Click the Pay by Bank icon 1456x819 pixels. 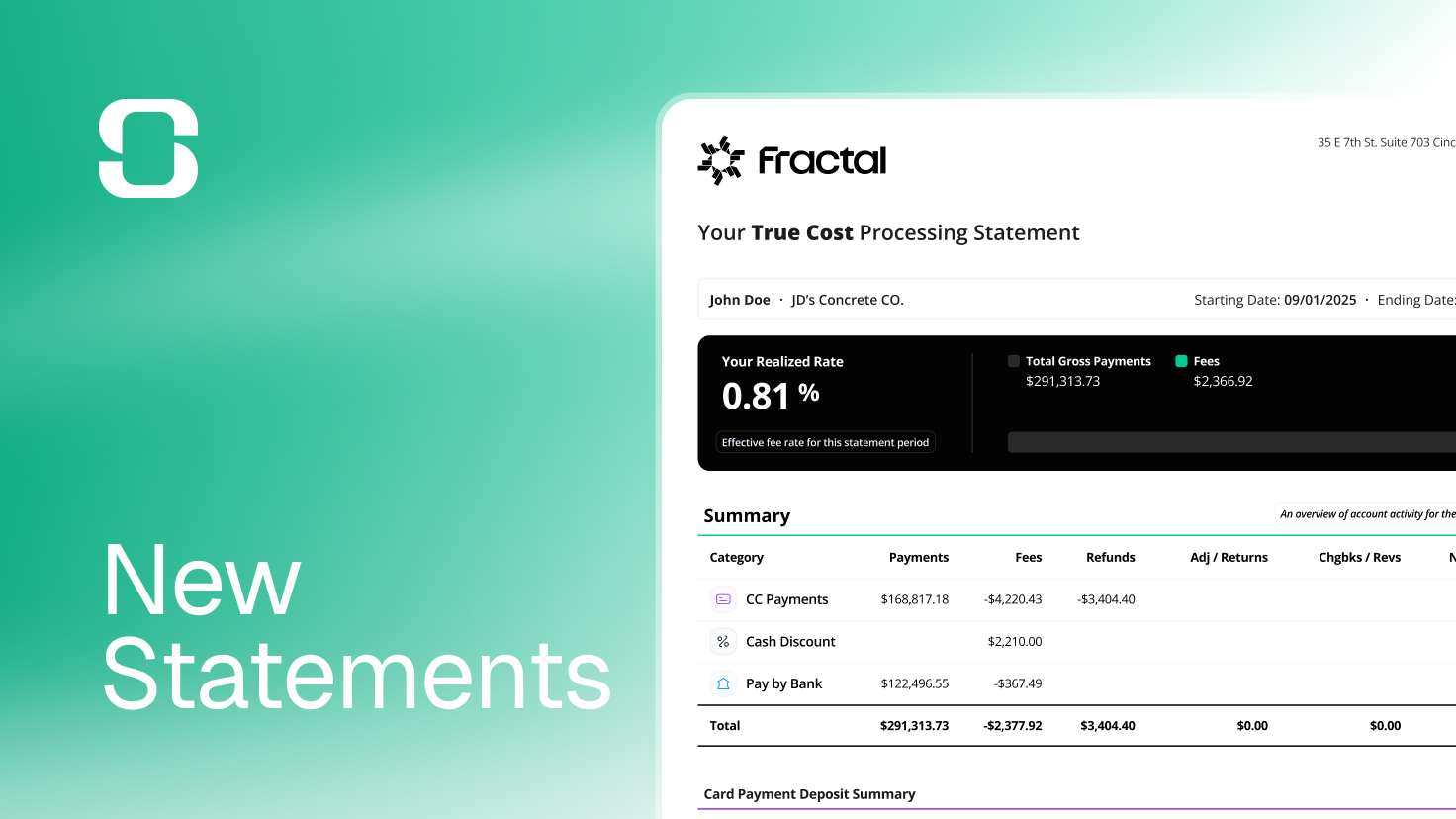(x=723, y=683)
